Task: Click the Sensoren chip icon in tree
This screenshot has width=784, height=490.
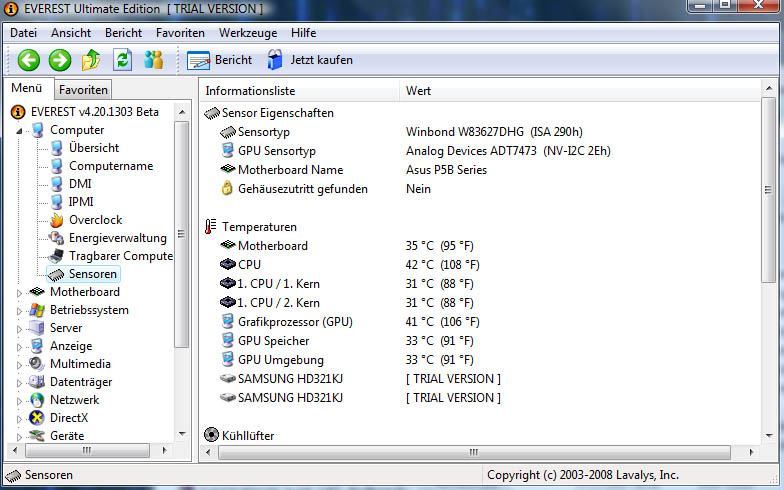Action: click(x=56, y=274)
